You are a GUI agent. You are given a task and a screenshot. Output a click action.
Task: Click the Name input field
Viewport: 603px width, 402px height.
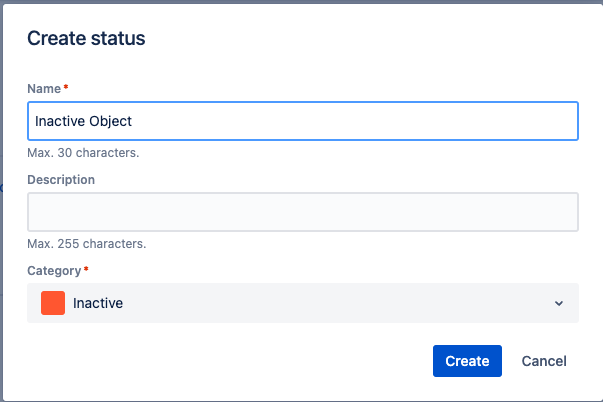(302, 121)
